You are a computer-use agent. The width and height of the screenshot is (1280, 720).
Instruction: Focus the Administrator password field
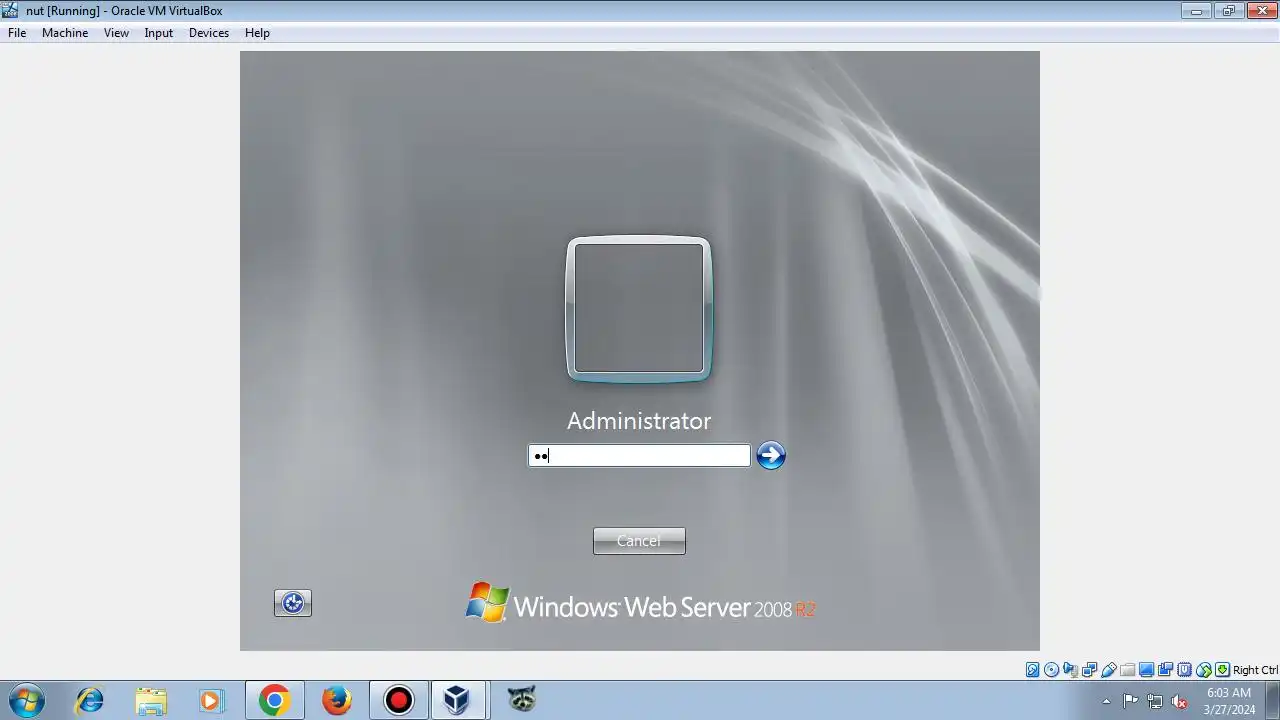[x=639, y=456]
